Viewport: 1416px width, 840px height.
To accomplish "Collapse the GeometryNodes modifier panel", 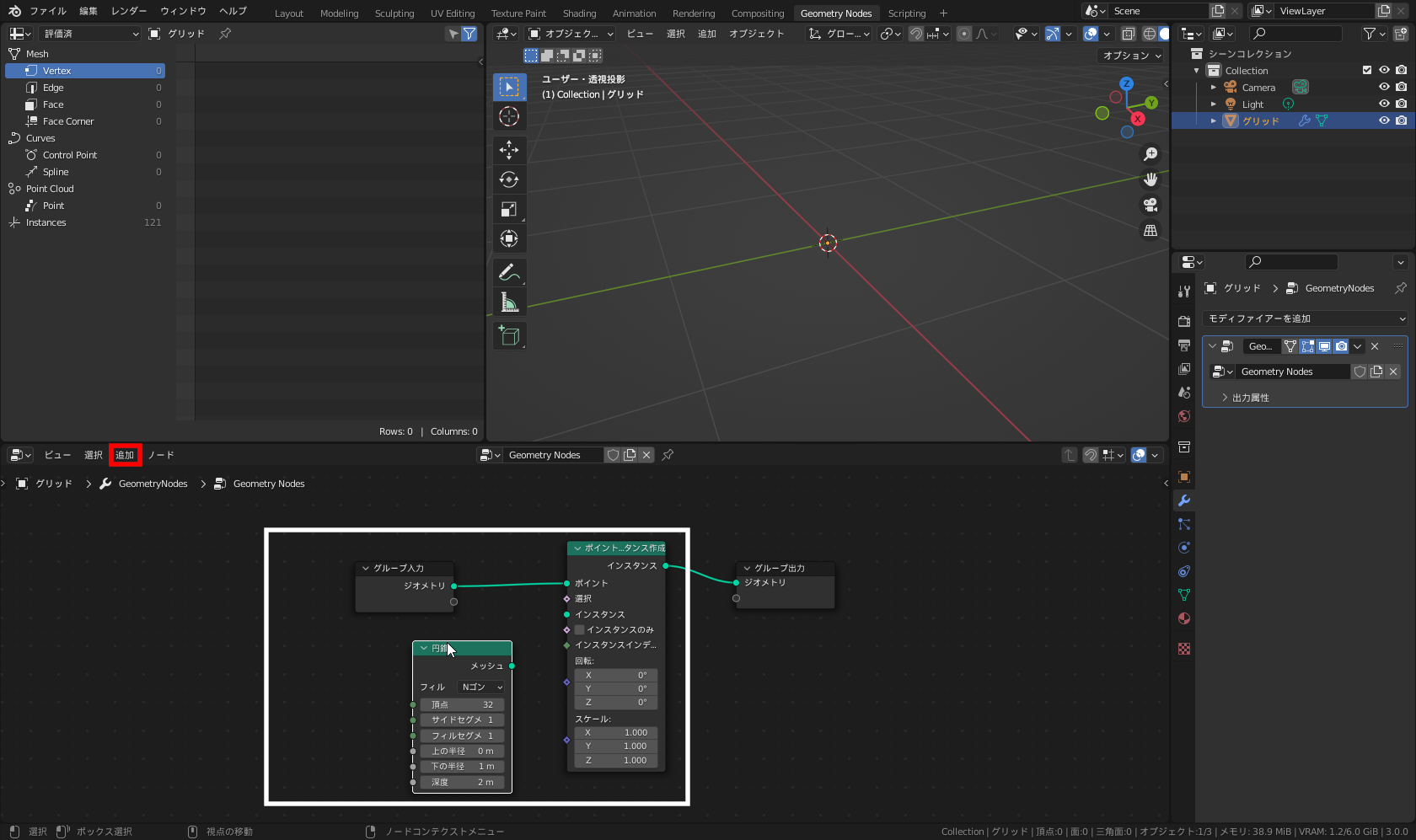I will 1212,346.
